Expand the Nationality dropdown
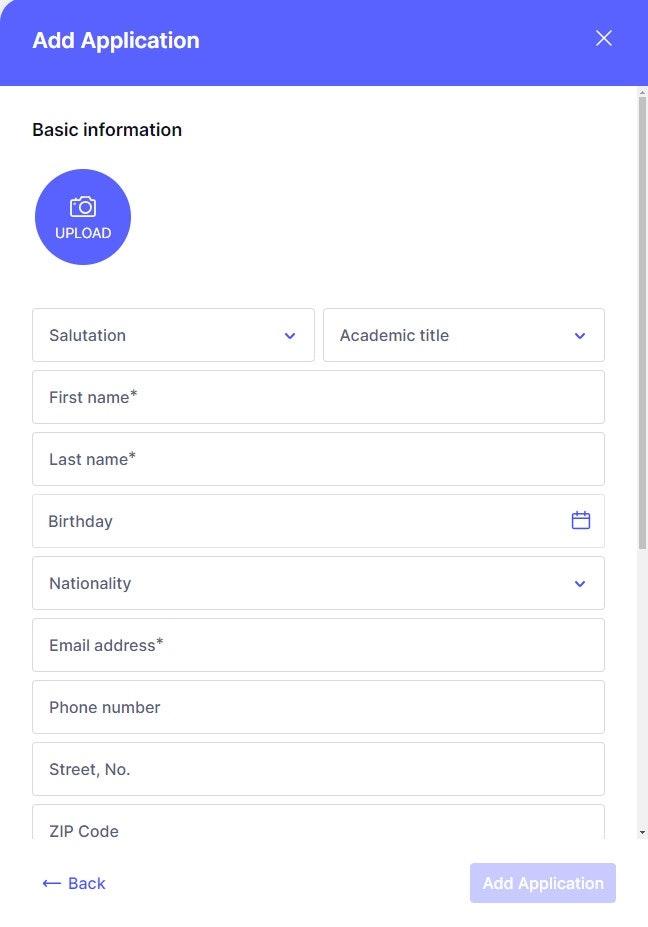 (x=318, y=583)
